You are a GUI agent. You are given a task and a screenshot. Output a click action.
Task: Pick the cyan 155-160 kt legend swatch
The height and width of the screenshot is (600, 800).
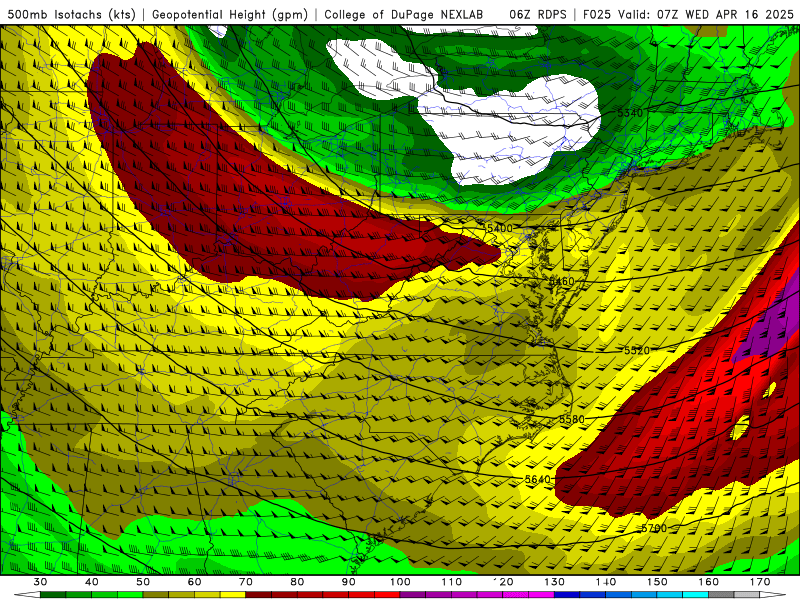click(x=696, y=595)
